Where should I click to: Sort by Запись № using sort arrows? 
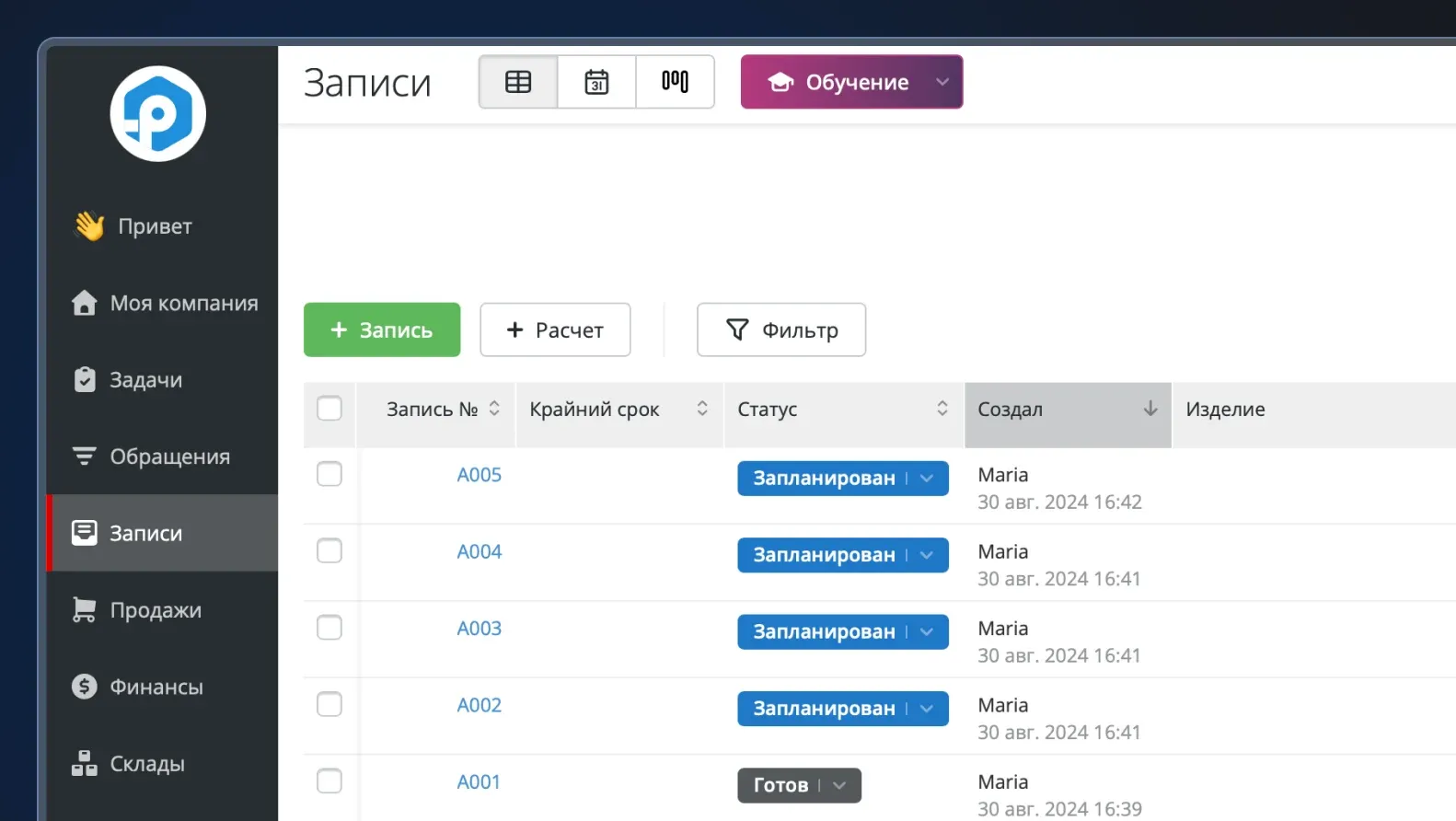[494, 408]
